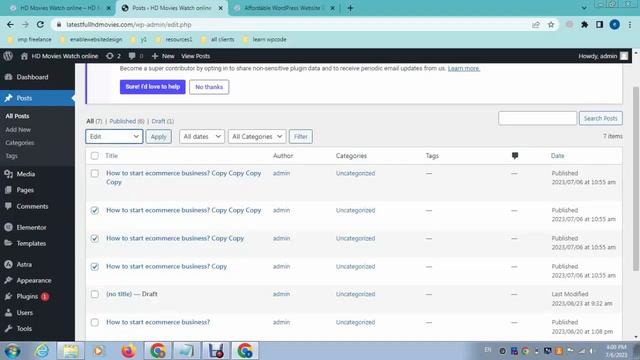Open the All Categories dropdown
Screen dimensions: 640x360
click(257, 136)
